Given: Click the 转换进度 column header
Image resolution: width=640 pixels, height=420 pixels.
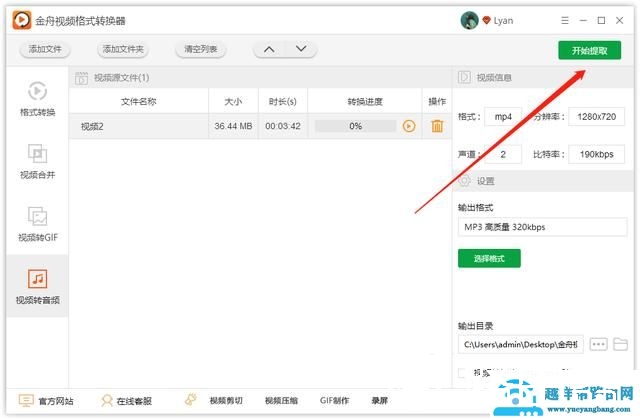Looking at the screenshot, I should (365, 101).
